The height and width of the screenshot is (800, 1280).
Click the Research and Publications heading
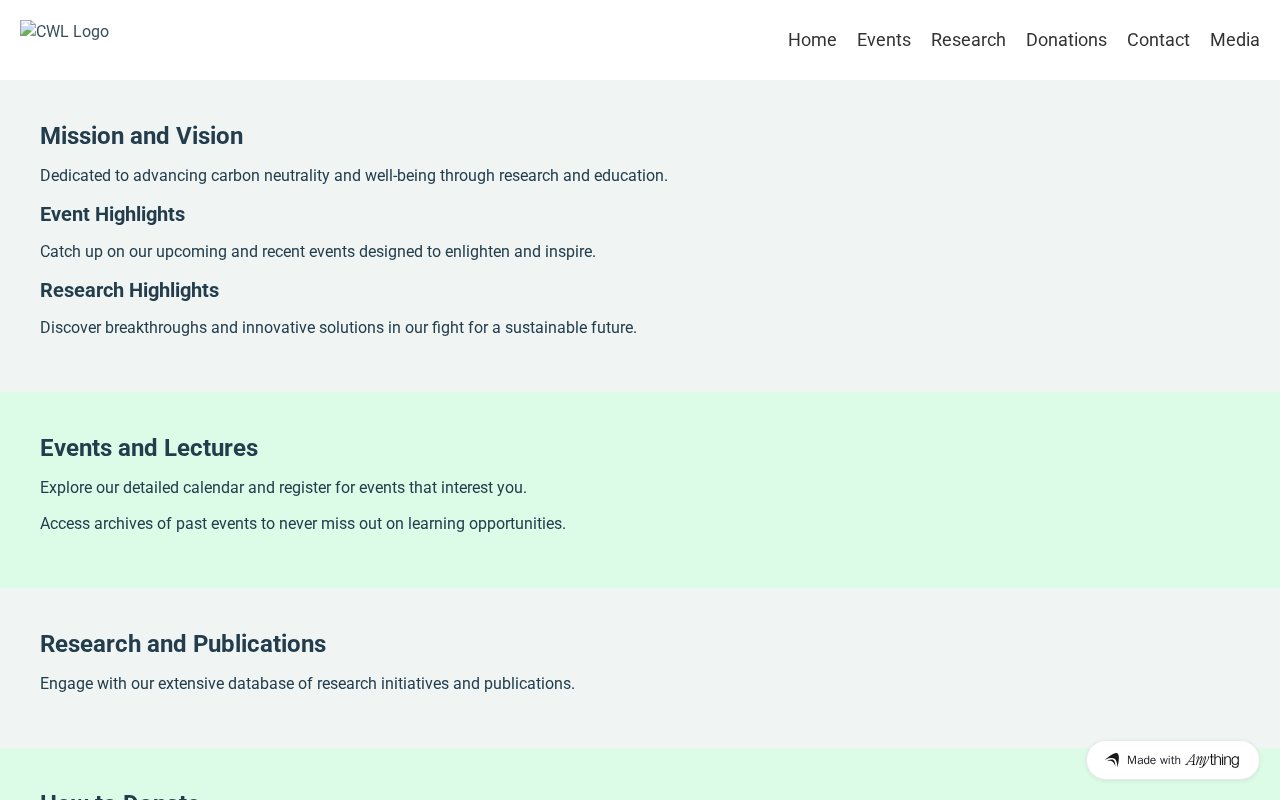(183, 644)
